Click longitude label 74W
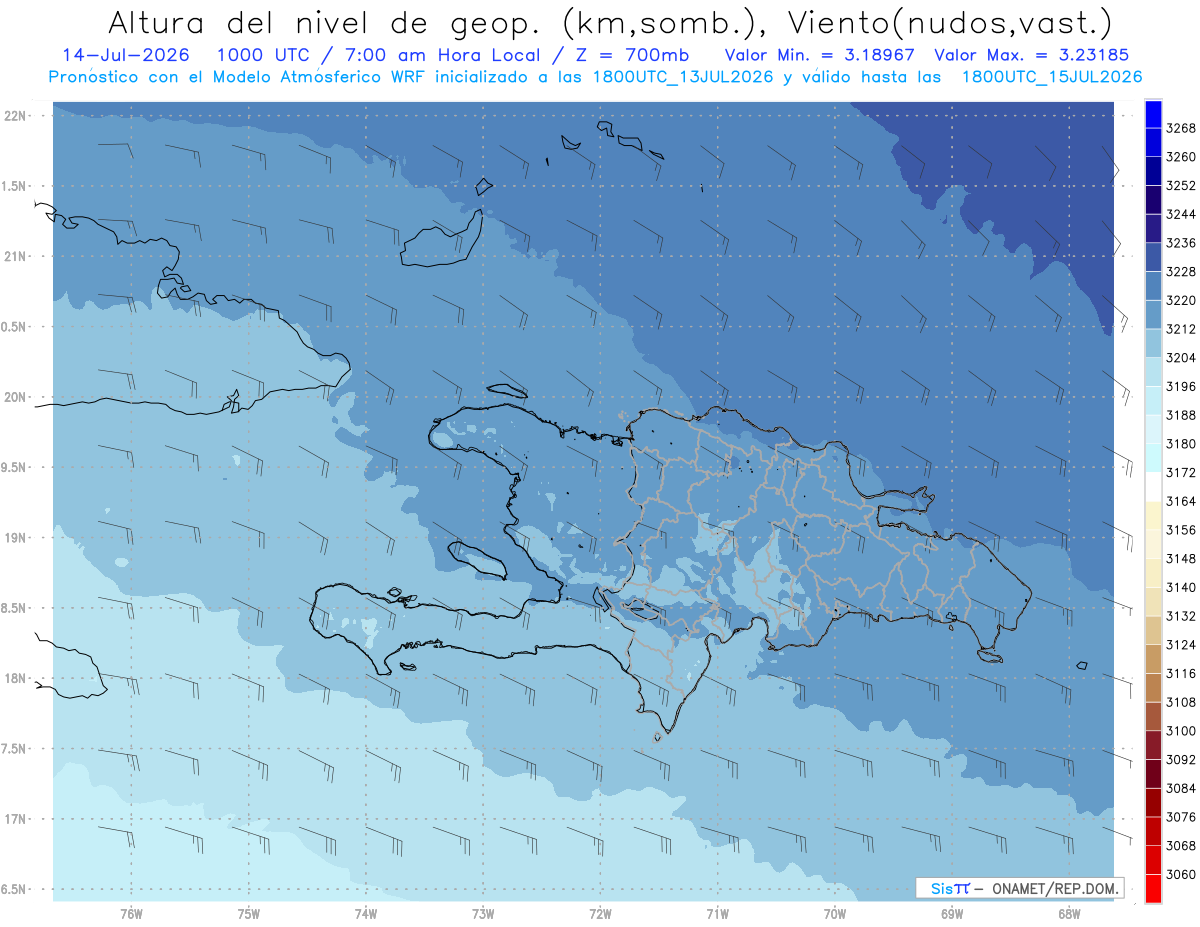Viewport: 1200px width, 927px height. pos(365,914)
